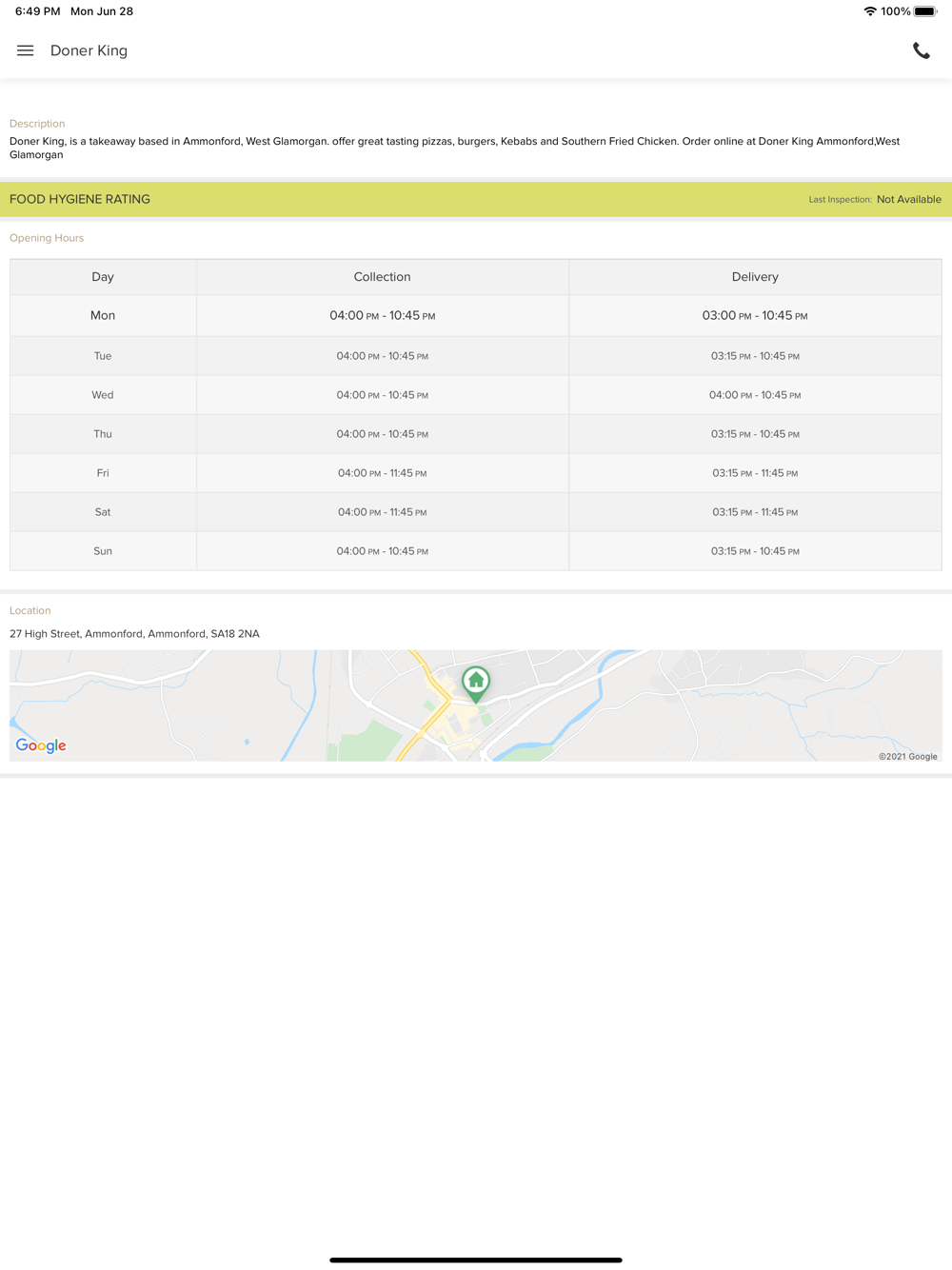
Task: Tap the Opening Hours heading
Action: tap(47, 238)
